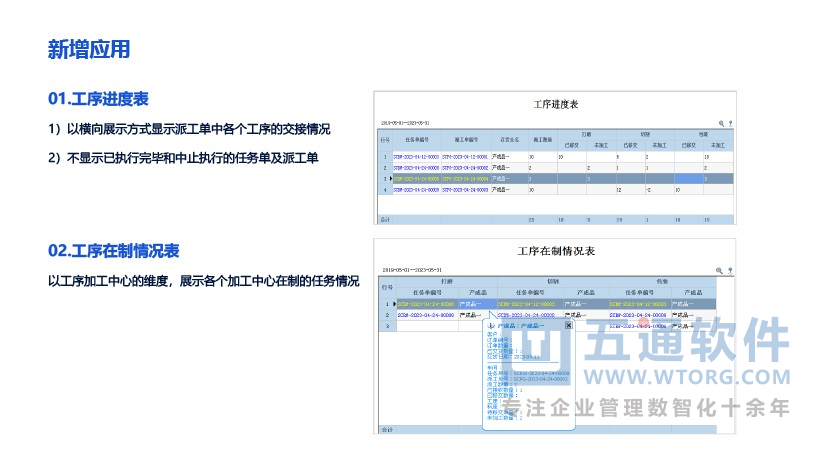Image resolution: width=820 pixels, height=461 pixels.
Task: Click the 02.工序在制情况表 section heading
Action: (113, 251)
